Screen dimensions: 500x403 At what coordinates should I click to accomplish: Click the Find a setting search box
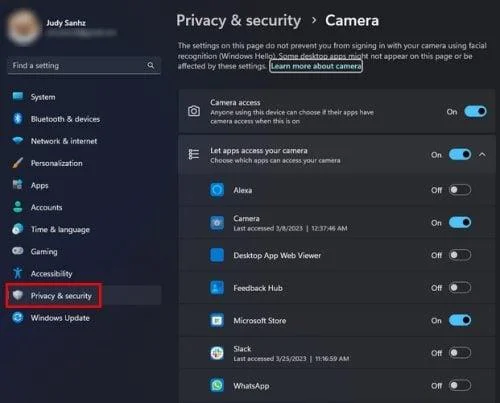tap(84, 66)
